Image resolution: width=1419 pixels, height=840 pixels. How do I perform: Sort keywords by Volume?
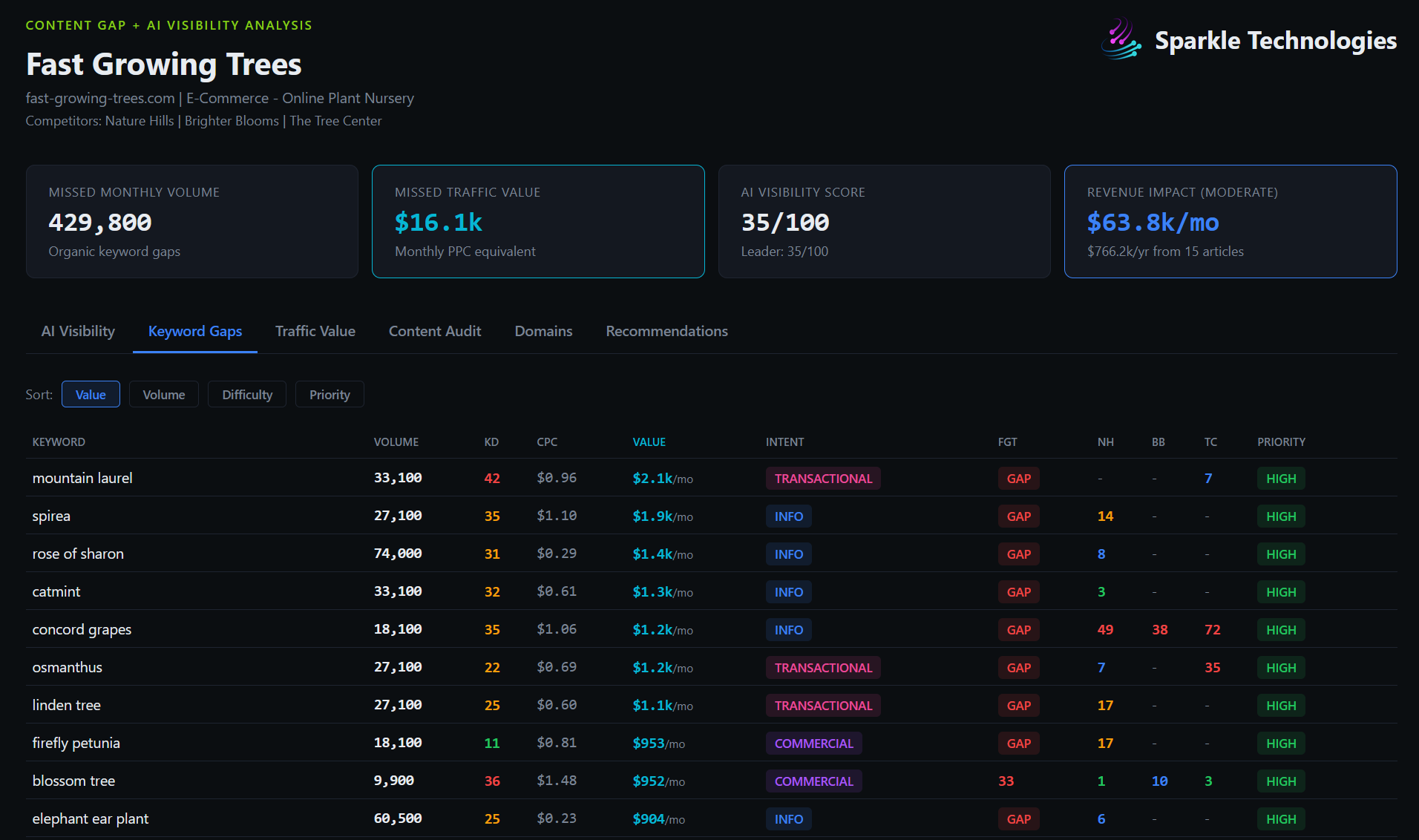click(x=164, y=394)
